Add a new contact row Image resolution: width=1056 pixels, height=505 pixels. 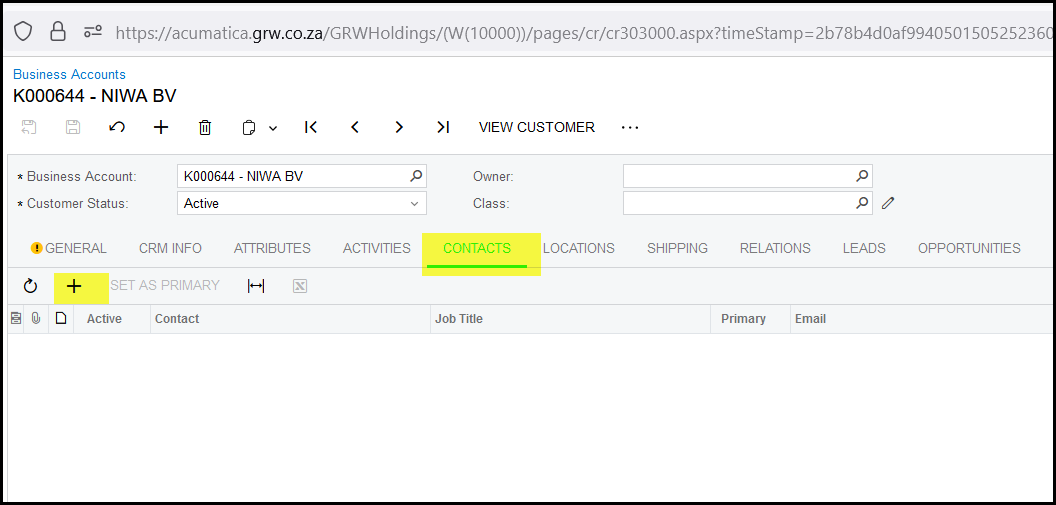(x=74, y=286)
